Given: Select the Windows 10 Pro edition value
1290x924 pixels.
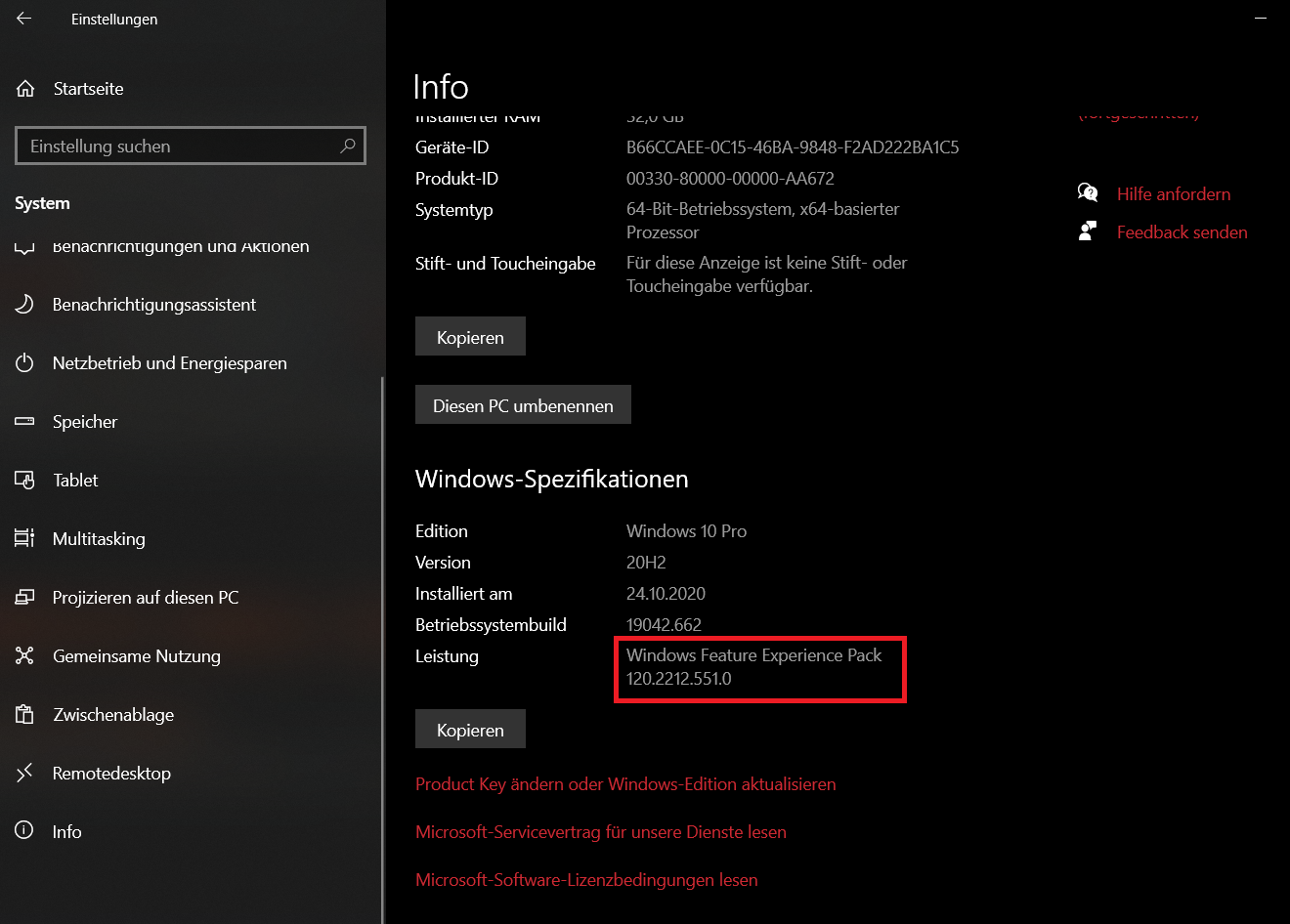Looking at the screenshot, I should point(686,531).
